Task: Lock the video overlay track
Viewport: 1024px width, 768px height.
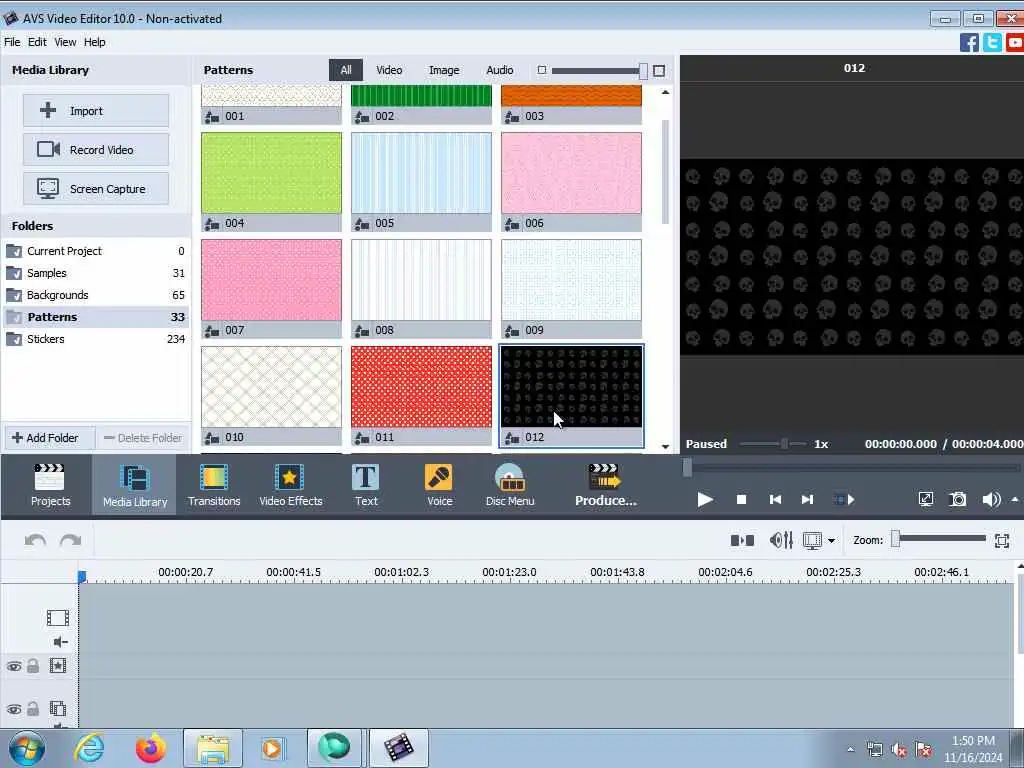Action: coord(33,709)
